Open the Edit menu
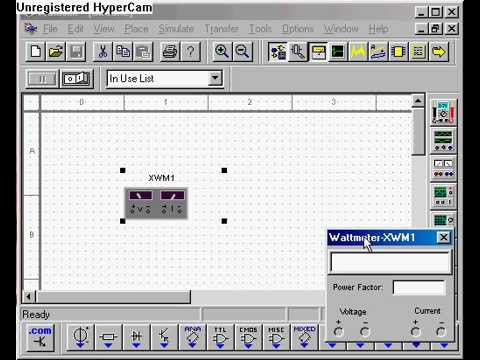This screenshot has width=480, height=360. point(75,29)
